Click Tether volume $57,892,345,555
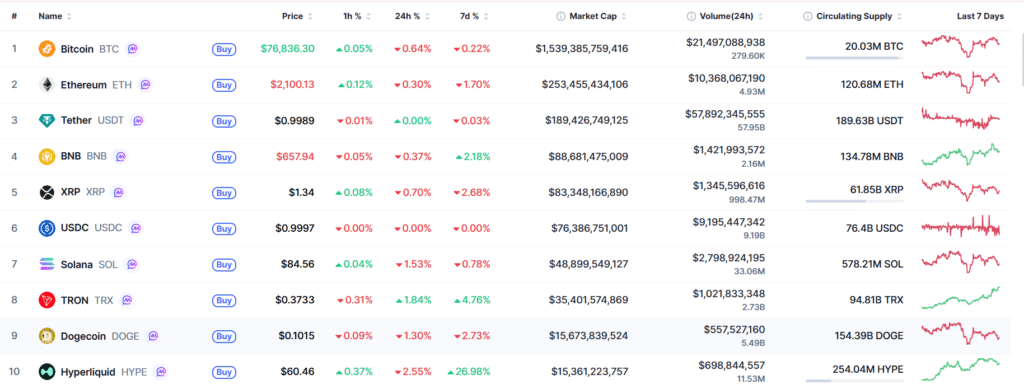1024x389 pixels. coord(726,114)
